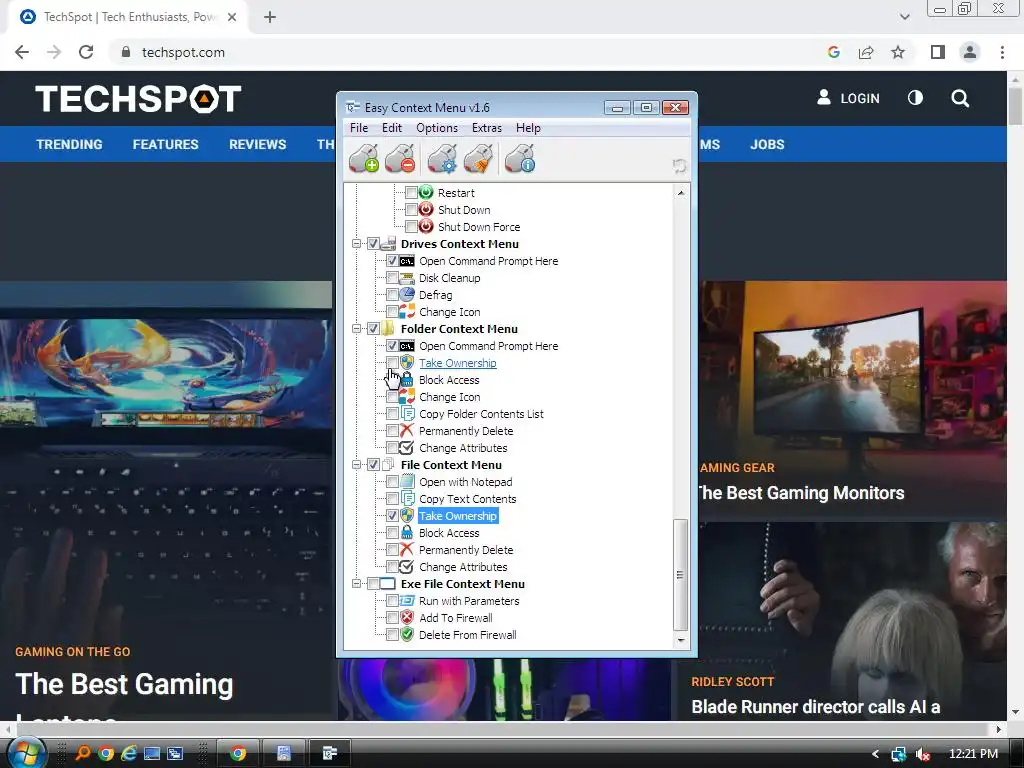The image size is (1024, 768).
Task: Collapse the File Context Menu node
Action: [x=357, y=464]
